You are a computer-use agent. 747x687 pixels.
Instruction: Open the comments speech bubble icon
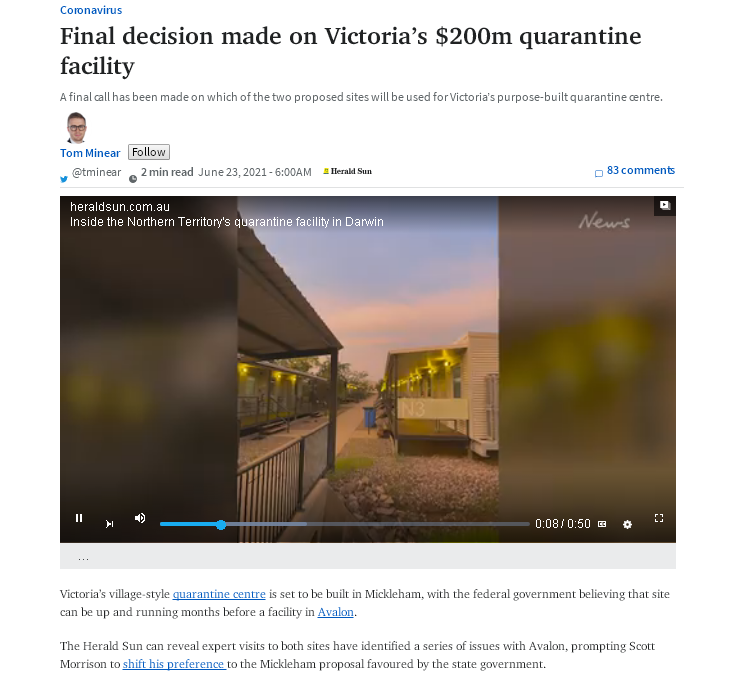point(599,173)
